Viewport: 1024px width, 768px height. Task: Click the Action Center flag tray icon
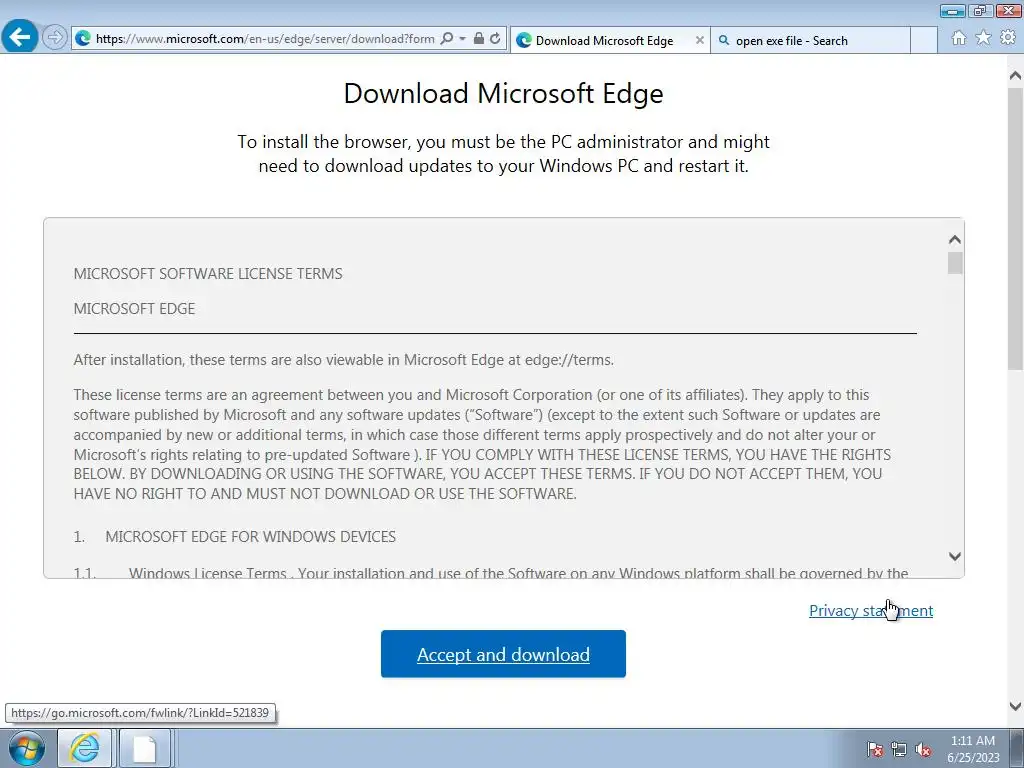point(874,749)
